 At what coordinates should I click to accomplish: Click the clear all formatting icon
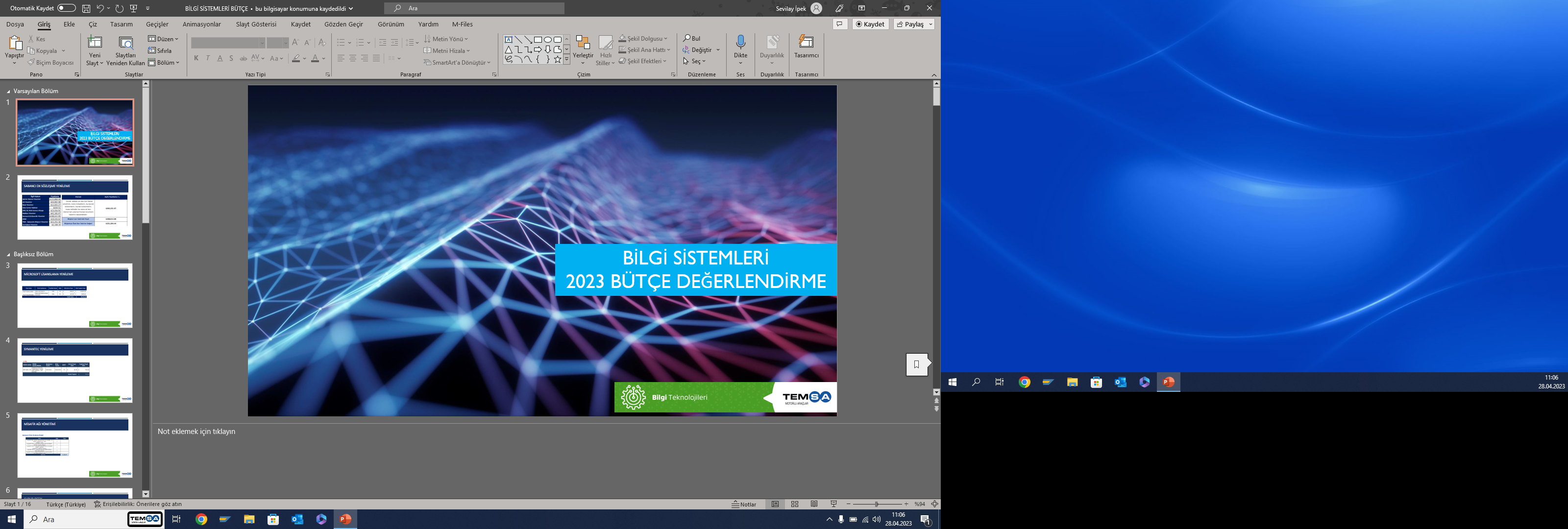point(322,43)
